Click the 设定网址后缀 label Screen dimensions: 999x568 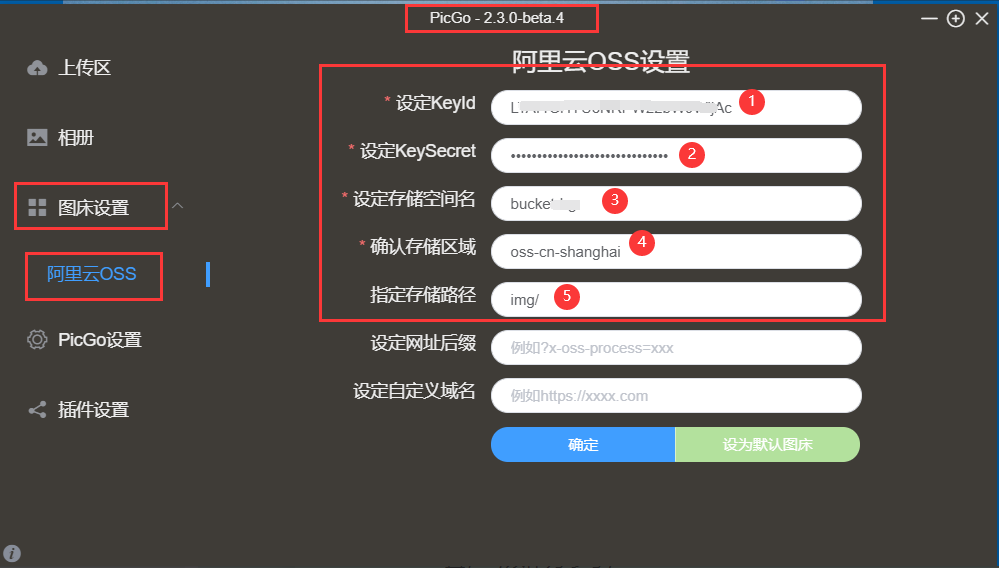coord(423,343)
